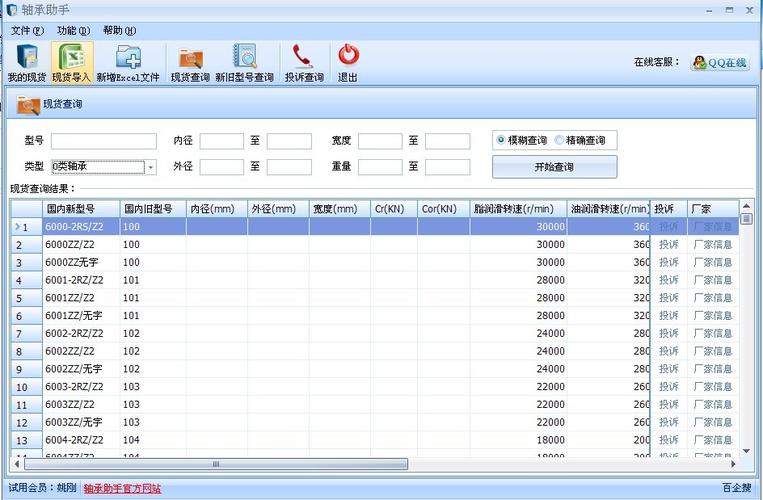Select 模糊查询 radio button
Screen dimensions: 763x500
coord(501,141)
